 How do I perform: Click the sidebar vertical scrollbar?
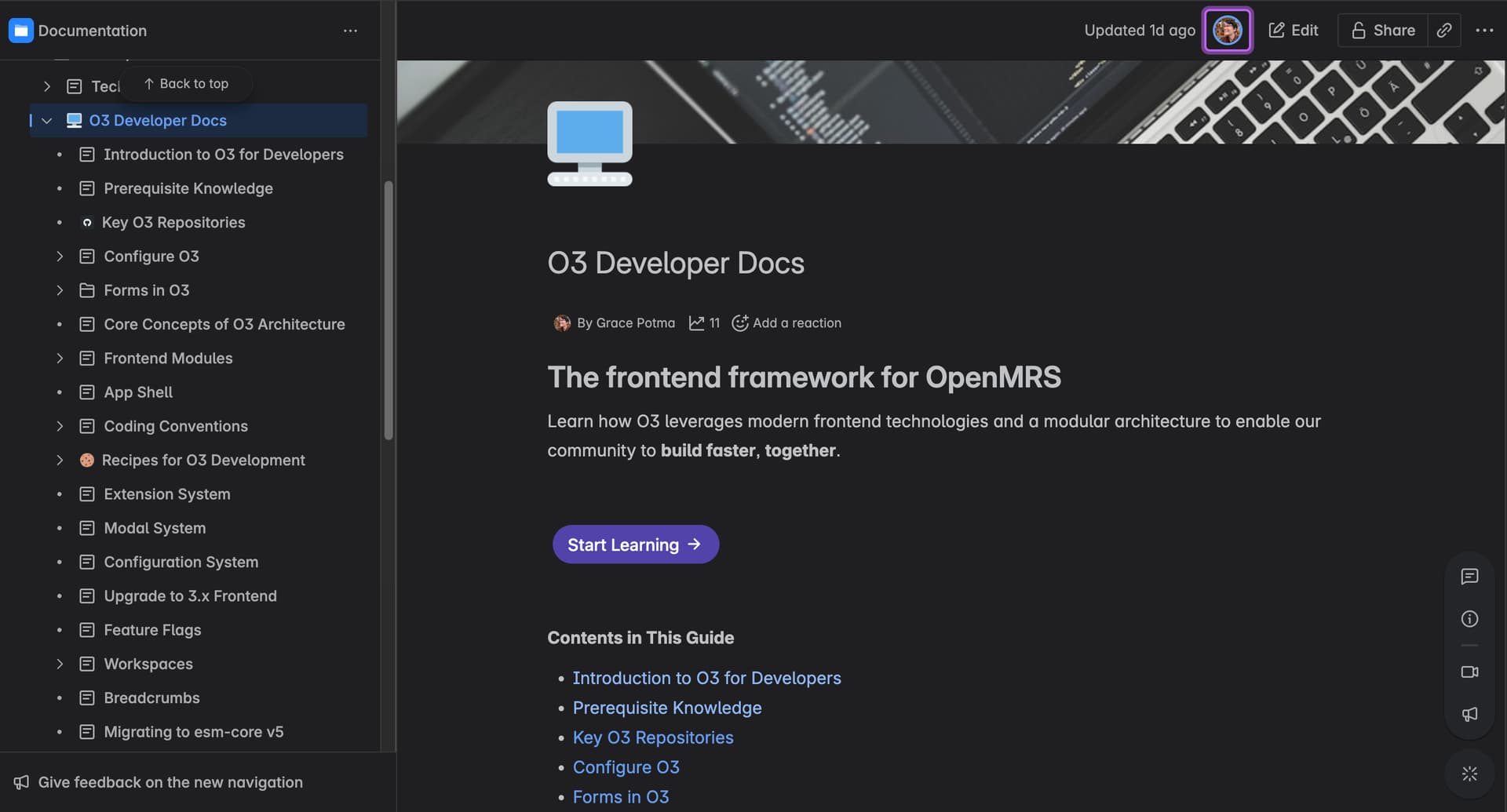click(x=389, y=310)
